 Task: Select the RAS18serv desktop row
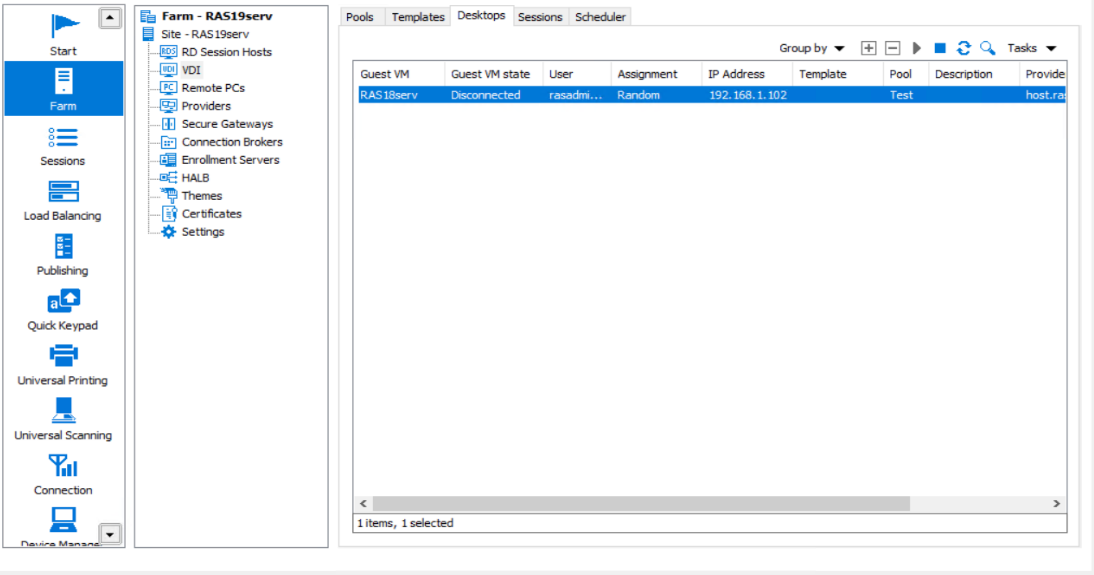pos(600,95)
